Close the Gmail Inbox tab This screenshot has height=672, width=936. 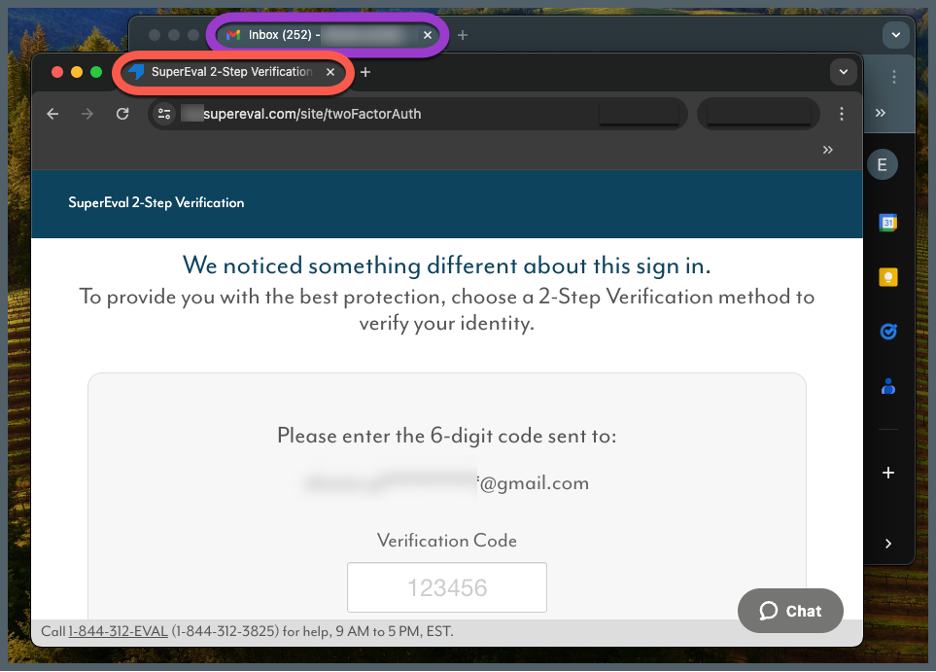427,35
